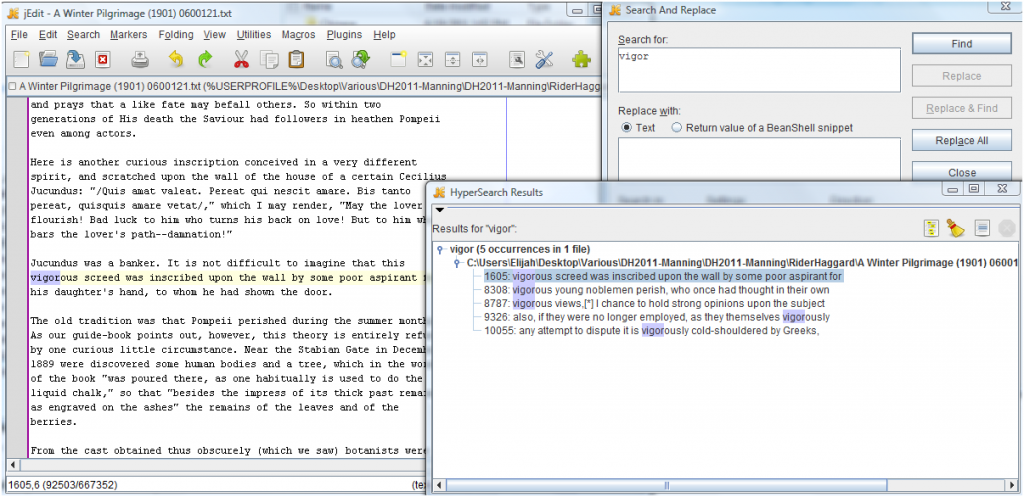Select result line 8308 vigorous young noblemen
The image size is (1024, 497).
point(656,290)
